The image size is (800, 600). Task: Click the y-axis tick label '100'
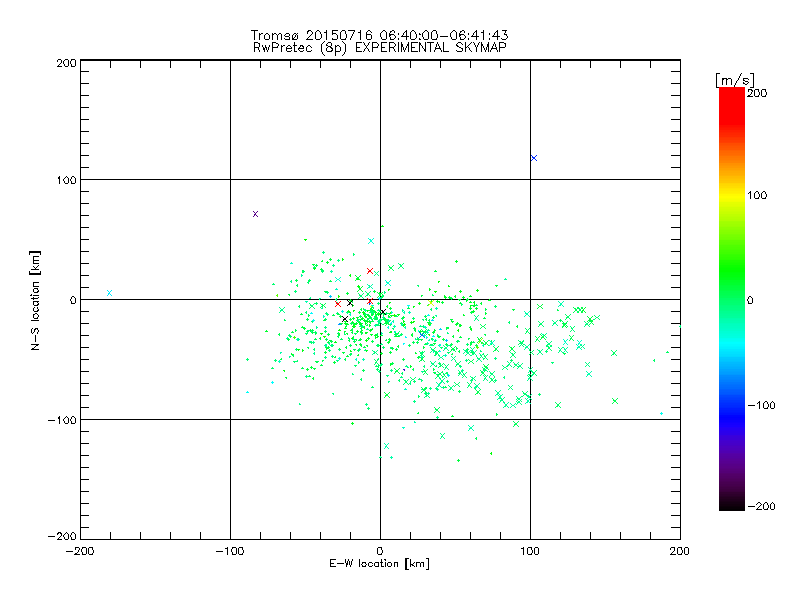[x=66, y=180]
